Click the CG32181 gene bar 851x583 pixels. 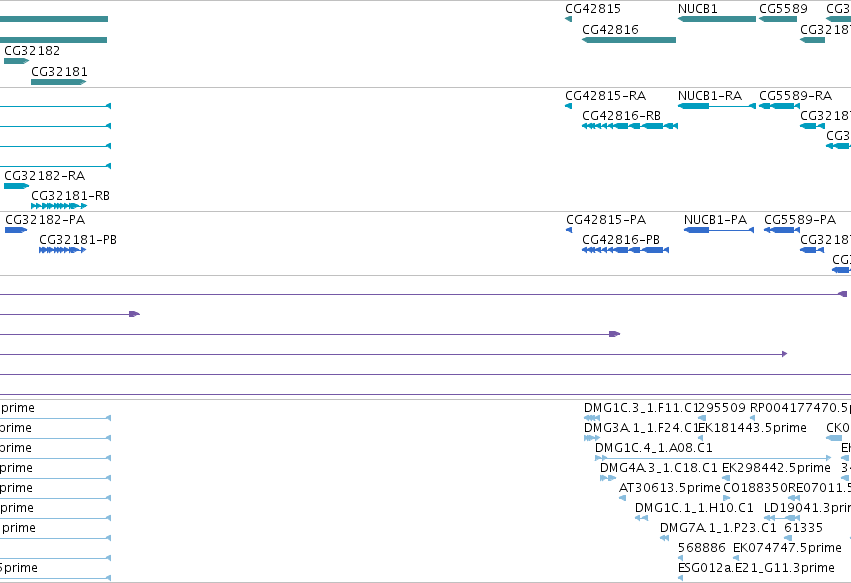(59, 82)
